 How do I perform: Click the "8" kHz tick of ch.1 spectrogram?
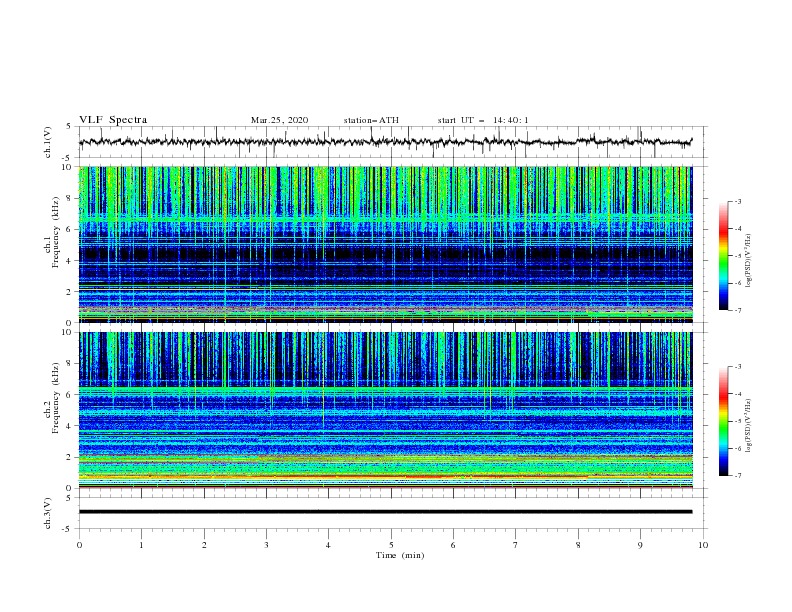pos(70,198)
